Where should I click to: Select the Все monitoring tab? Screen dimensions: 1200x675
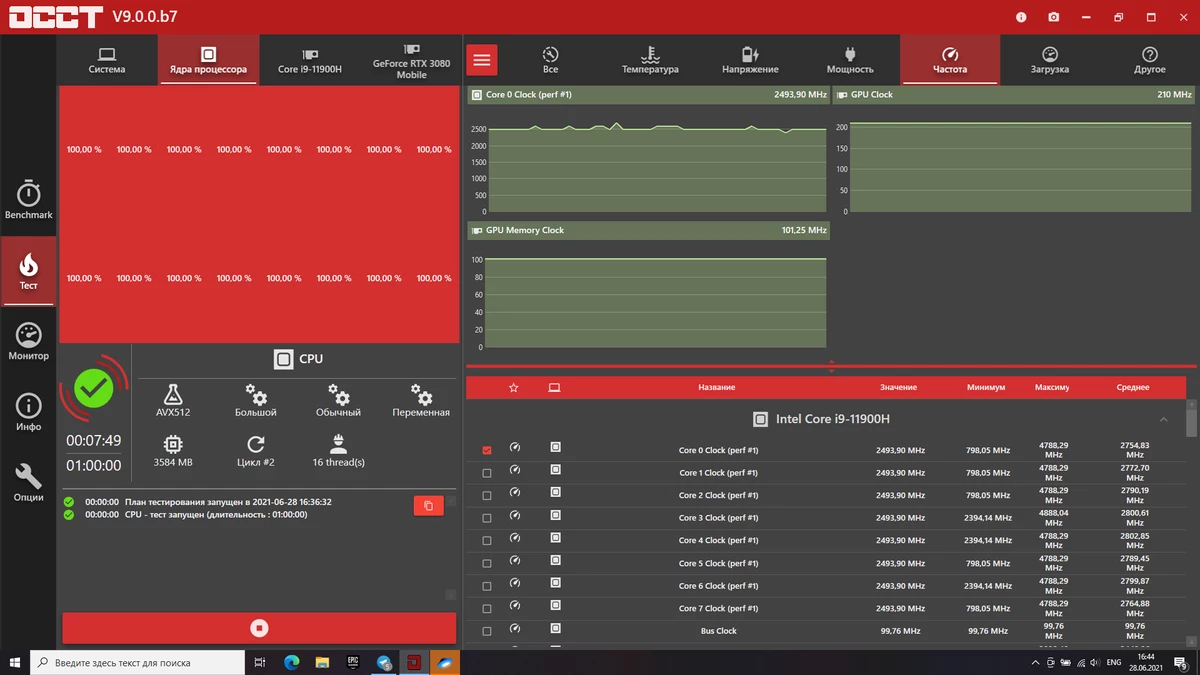[550, 60]
